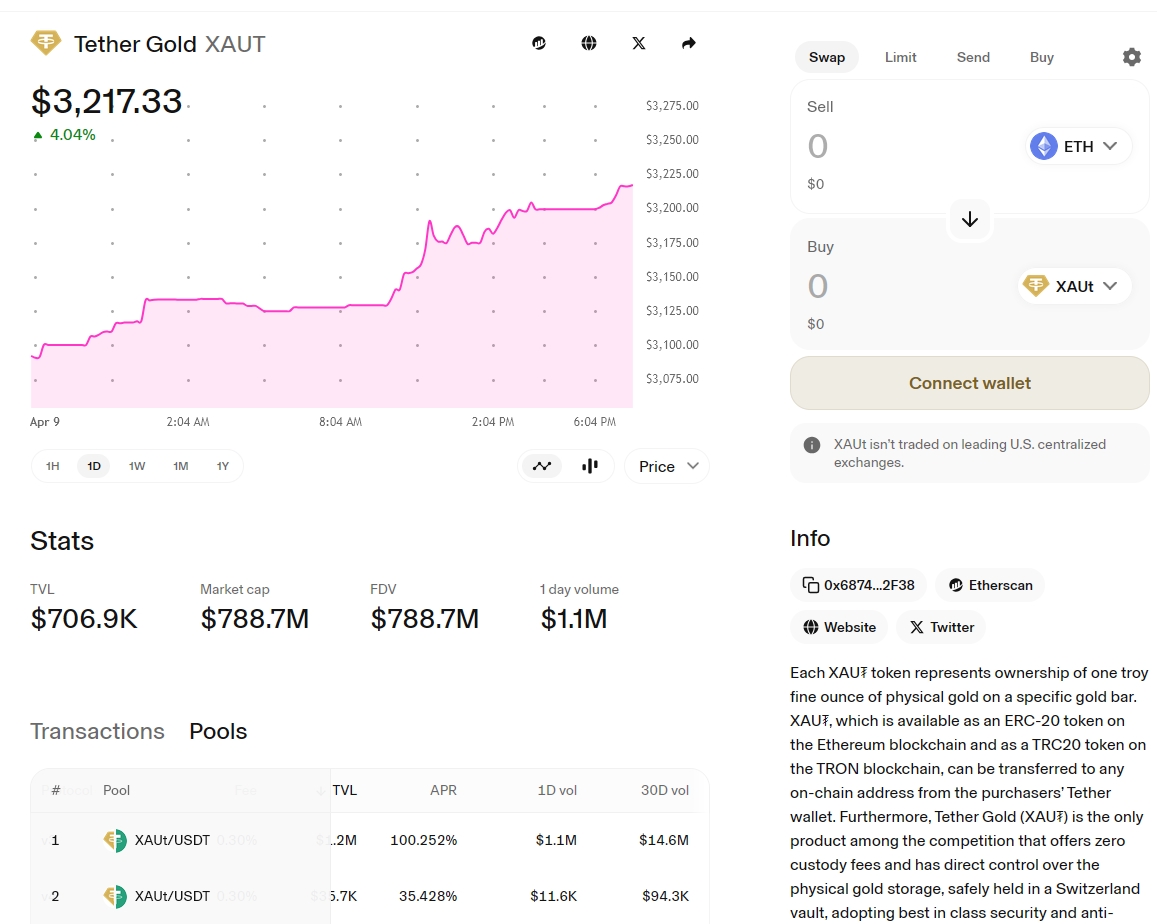Open Website link in Info

coord(840,627)
